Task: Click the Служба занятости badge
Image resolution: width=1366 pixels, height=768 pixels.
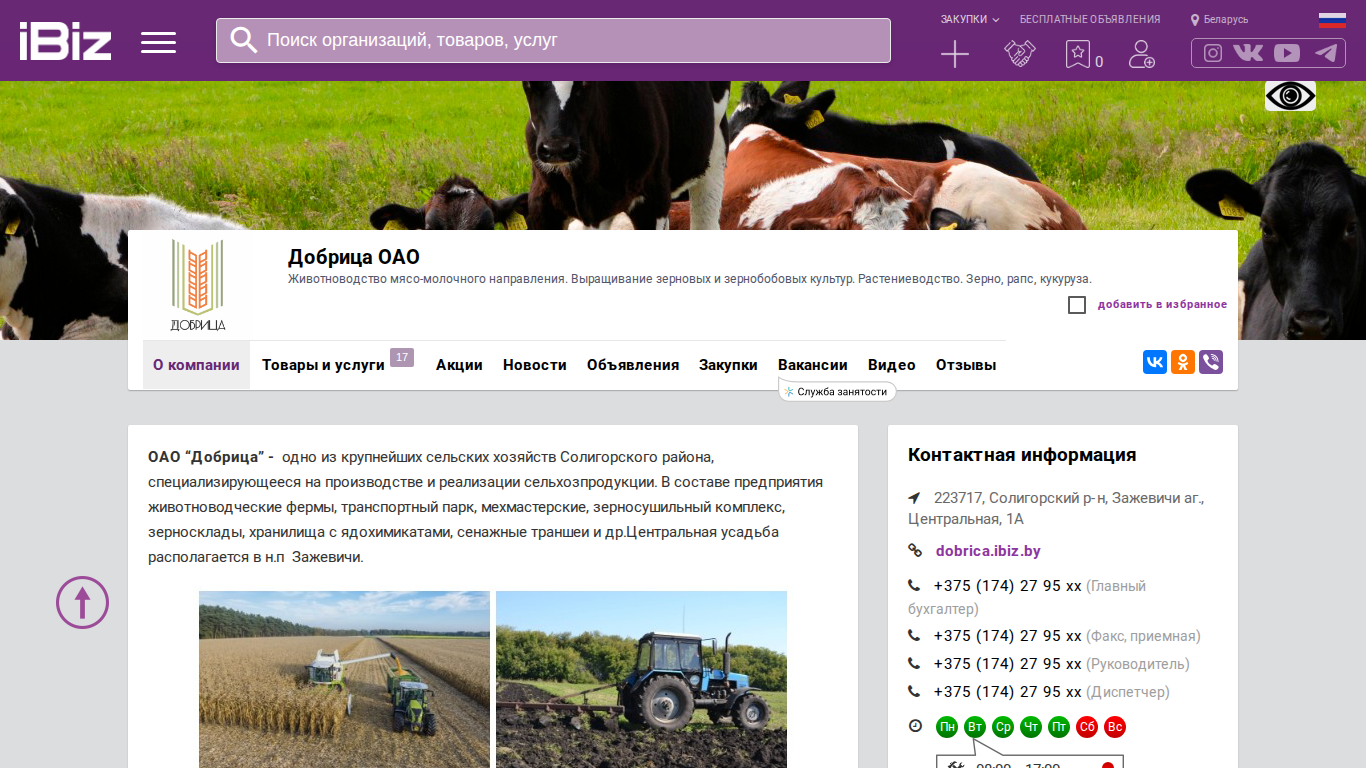Action: 837,391
